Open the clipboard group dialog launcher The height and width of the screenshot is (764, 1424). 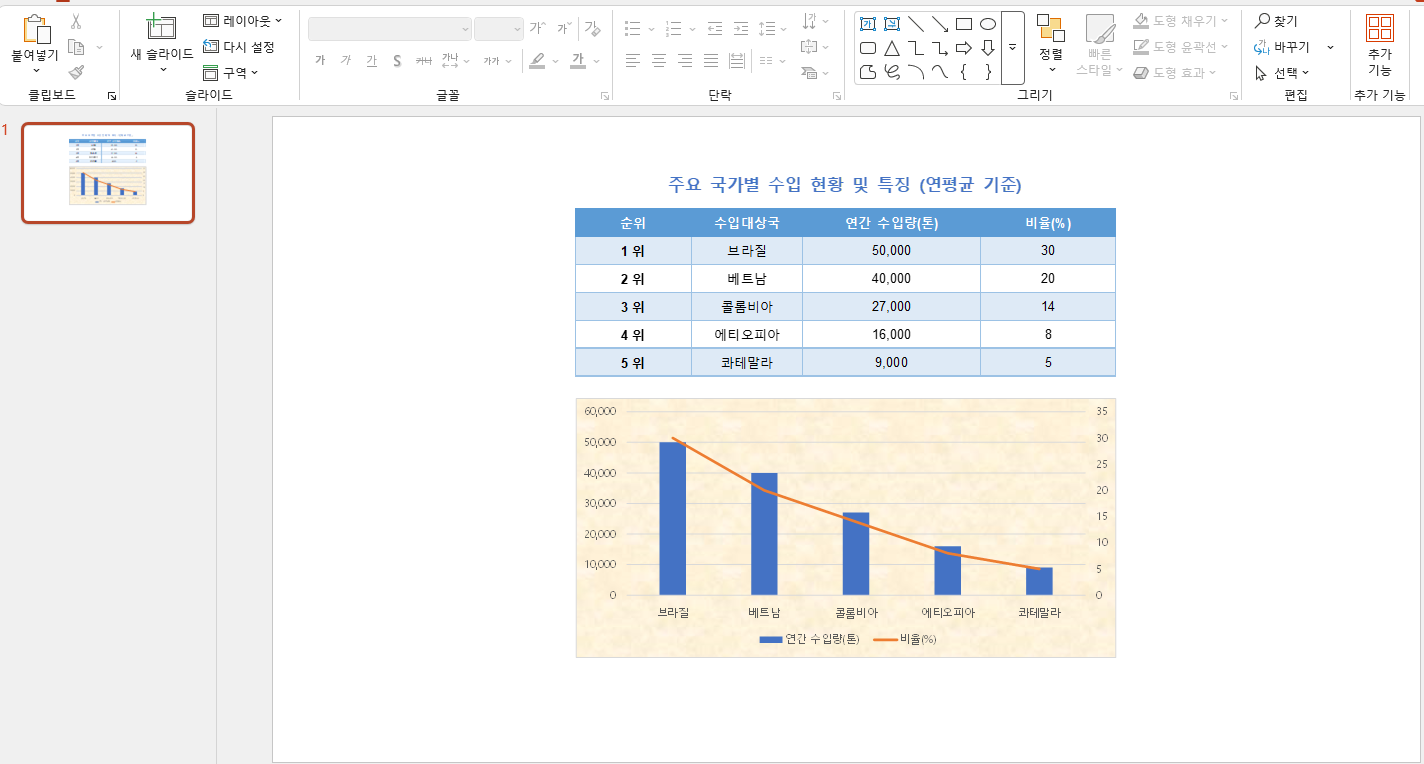pyautogui.click(x=111, y=96)
